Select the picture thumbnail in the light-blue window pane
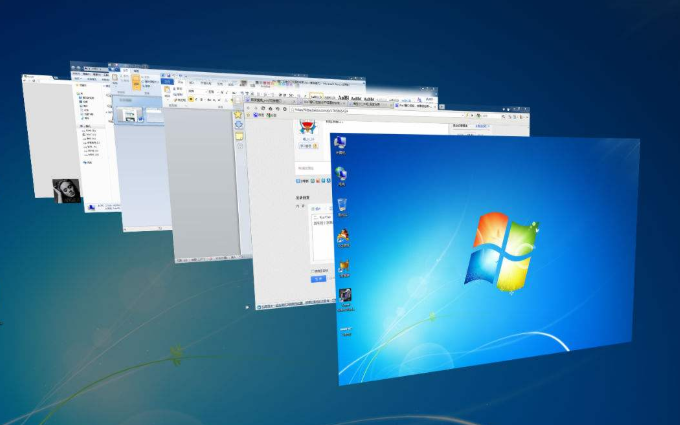Viewport: 680px width, 425px height. [129, 115]
